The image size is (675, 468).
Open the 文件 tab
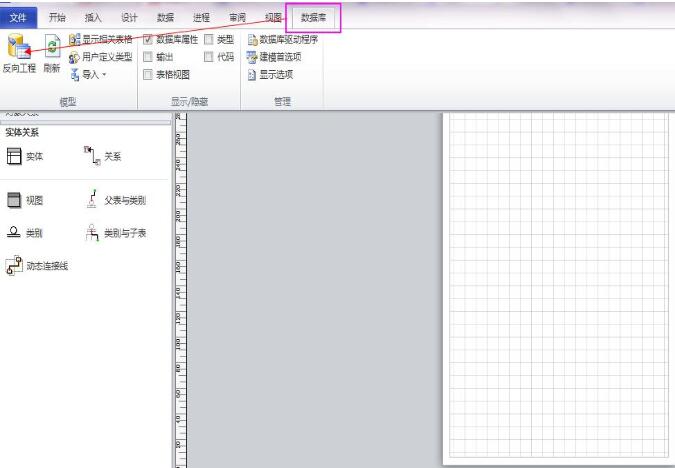[x=19, y=18]
